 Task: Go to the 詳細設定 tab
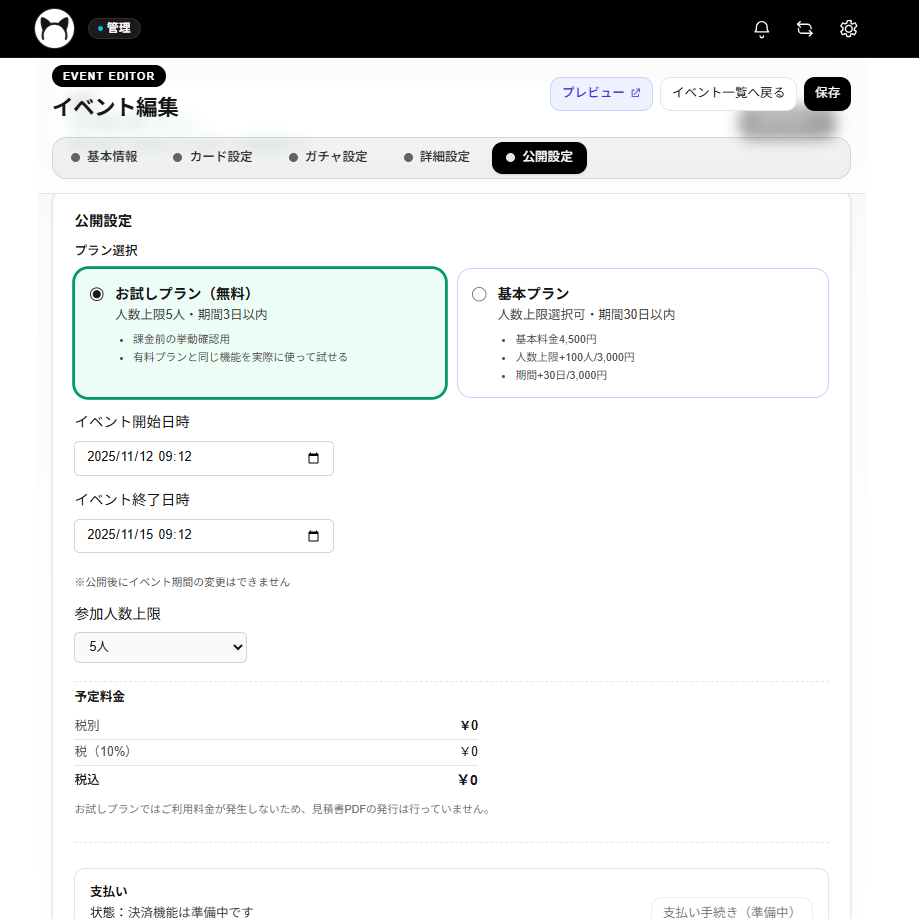pyautogui.click(x=436, y=157)
